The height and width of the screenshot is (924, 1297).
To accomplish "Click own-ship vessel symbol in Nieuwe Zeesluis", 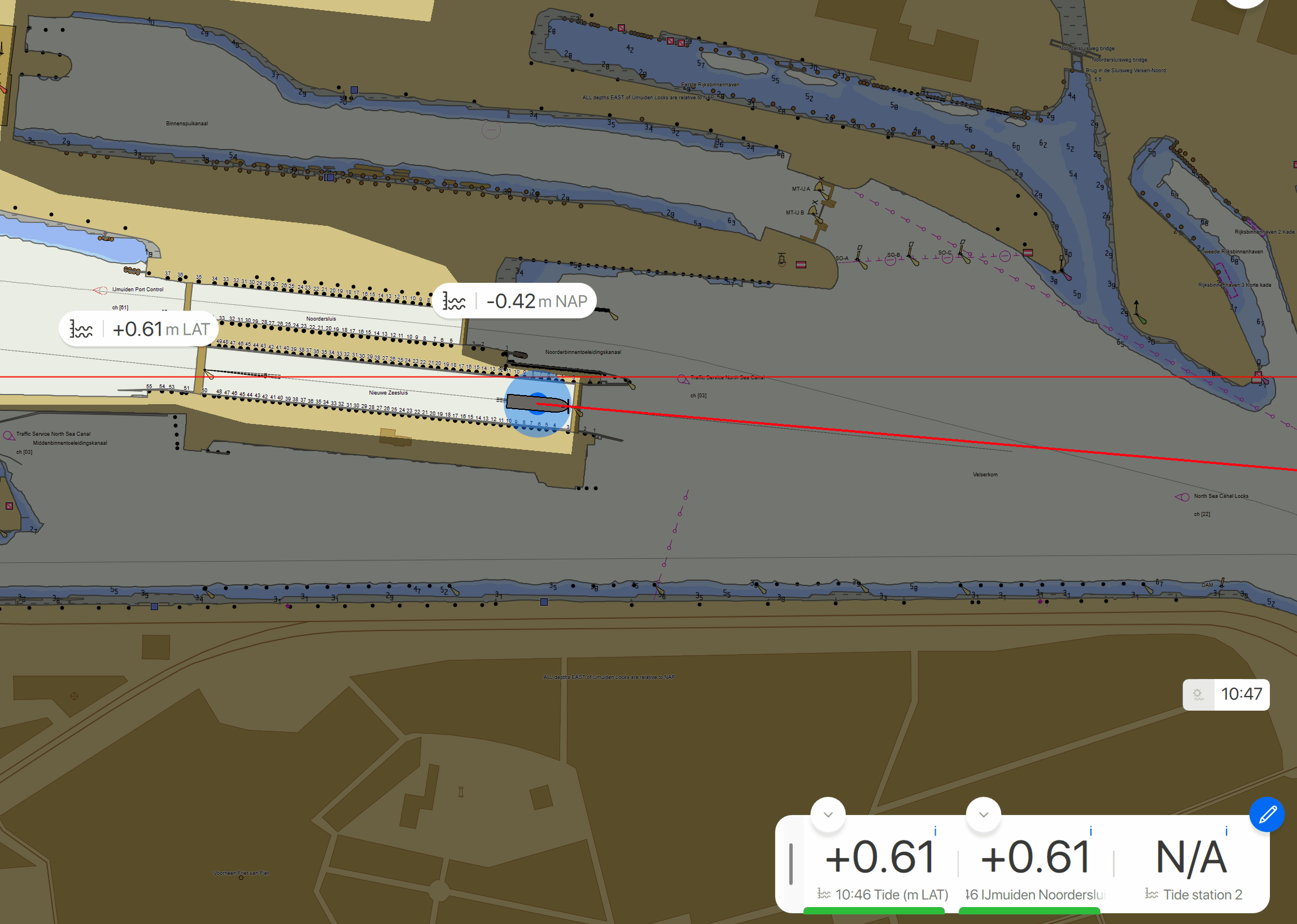I will [x=537, y=404].
